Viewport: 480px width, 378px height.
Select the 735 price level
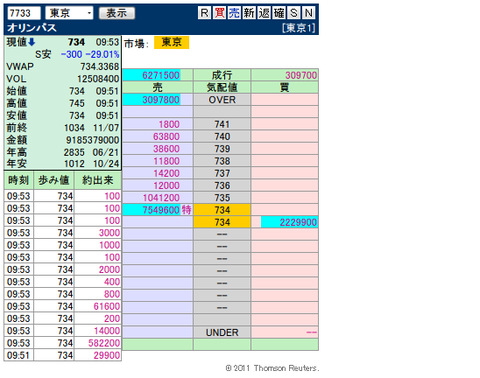pos(222,198)
